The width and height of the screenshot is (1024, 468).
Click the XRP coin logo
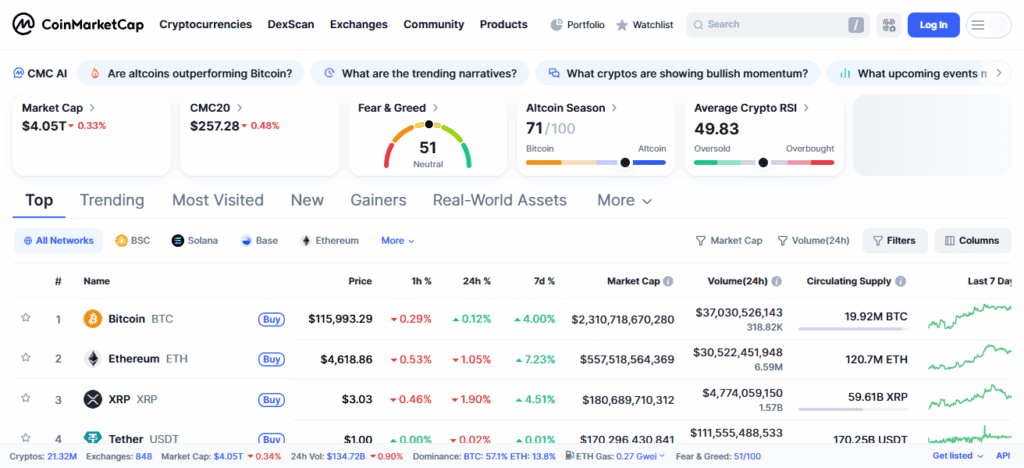pyautogui.click(x=93, y=399)
